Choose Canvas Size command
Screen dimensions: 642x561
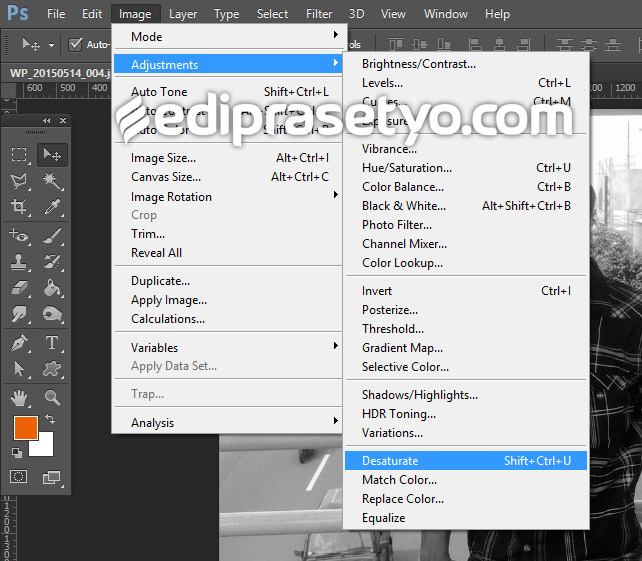228,177
